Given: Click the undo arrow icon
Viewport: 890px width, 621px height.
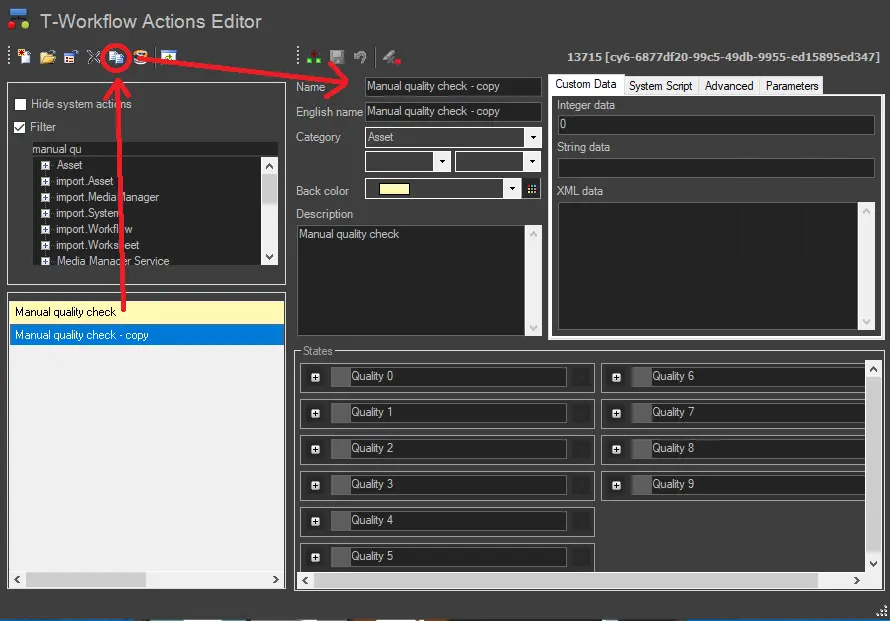Looking at the screenshot, I should tap(360, 57).
